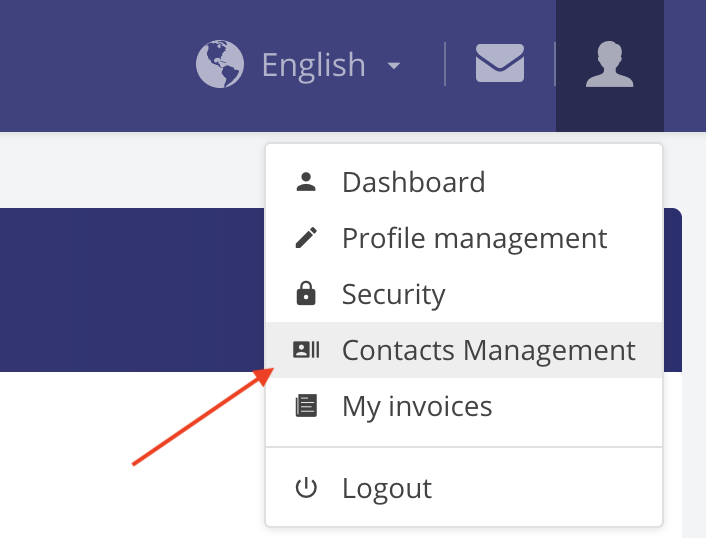Select Contacts Management menu item

tap(464, 350)
